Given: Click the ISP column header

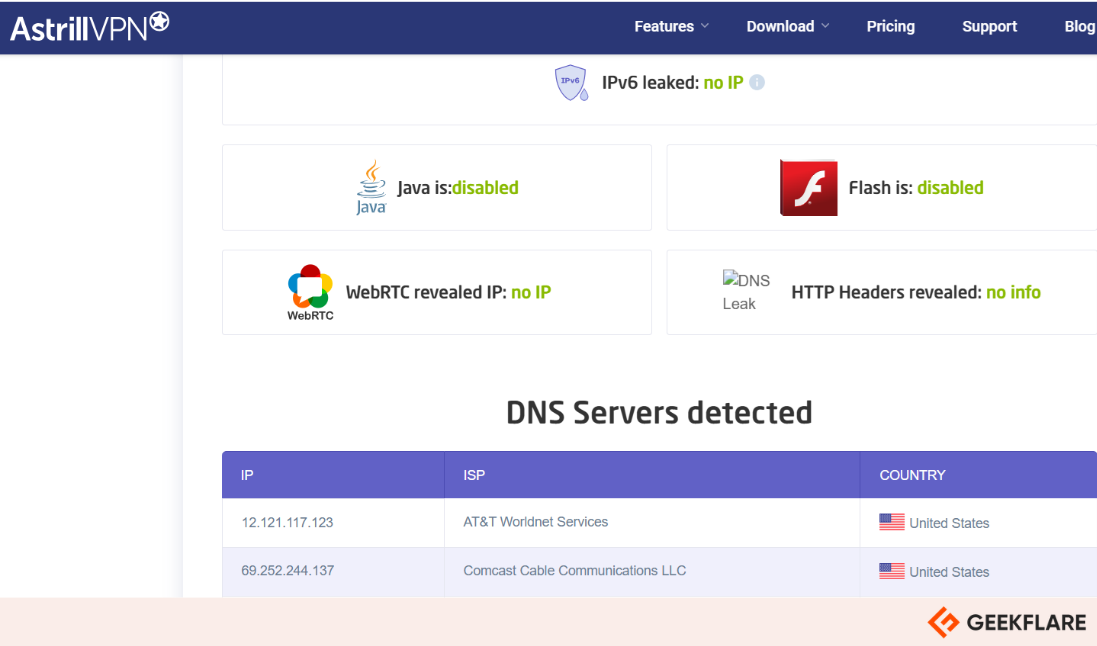Looking at the screenshot, I should point(474,475).
